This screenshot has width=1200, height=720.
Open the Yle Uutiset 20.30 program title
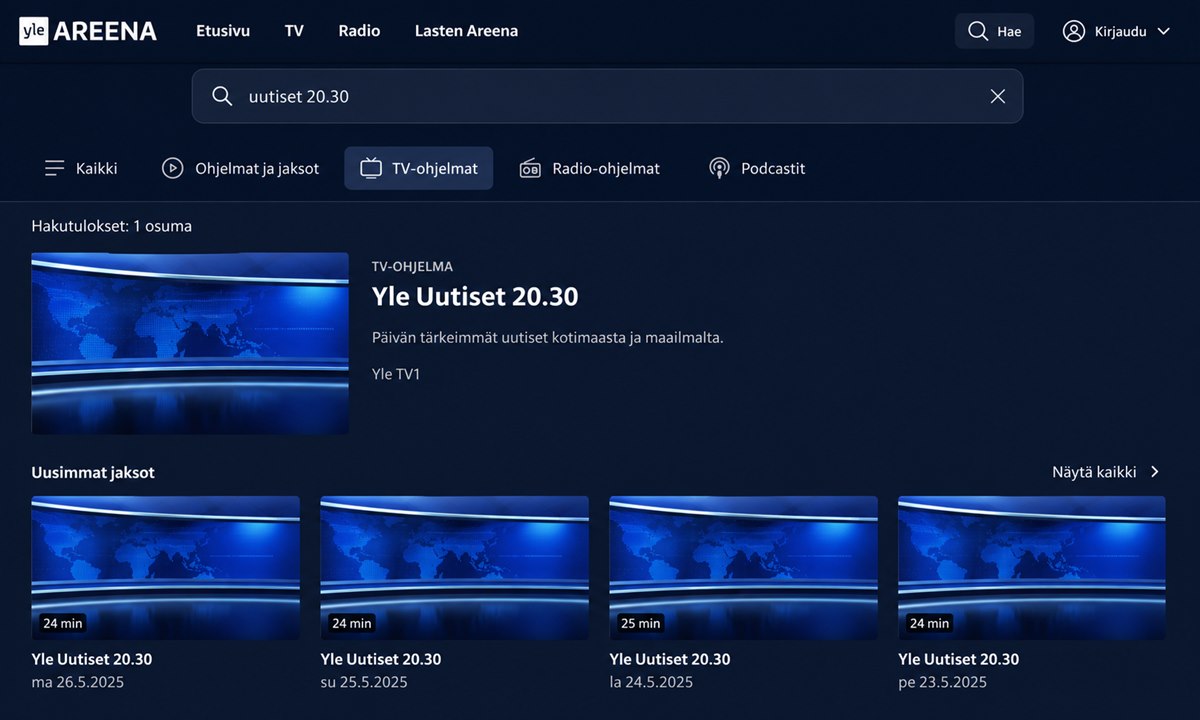point(475,297)
